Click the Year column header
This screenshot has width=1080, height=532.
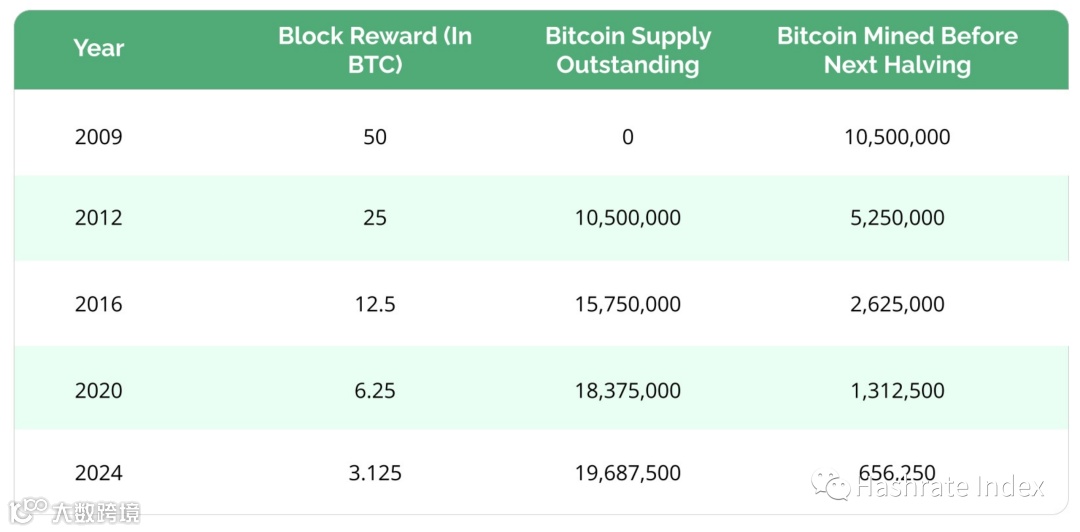[x=99, y=48]
